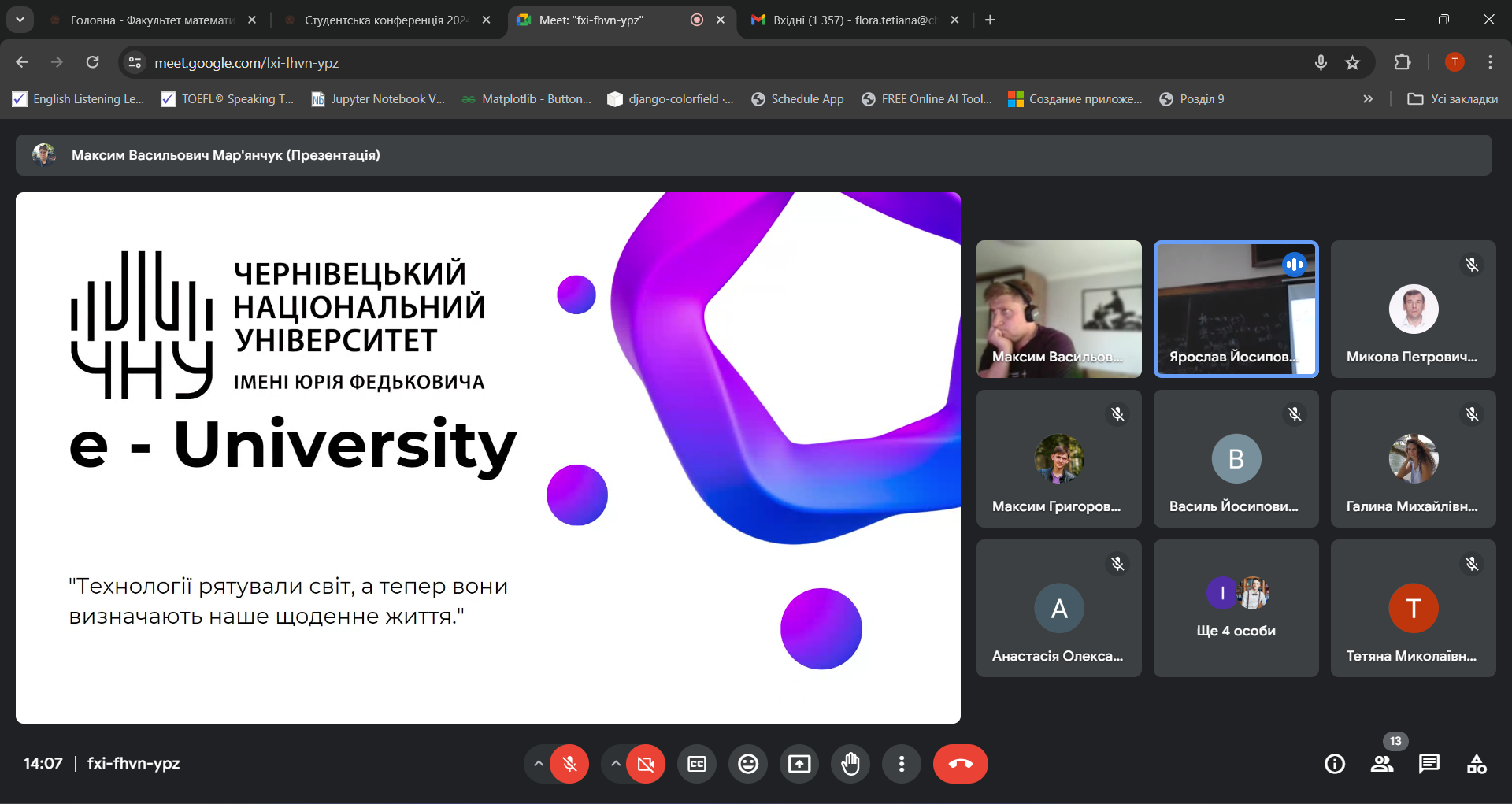1512x804 pixels.
Task: Expand video settings arrow next to camera
Action: [x=615, y=764]
